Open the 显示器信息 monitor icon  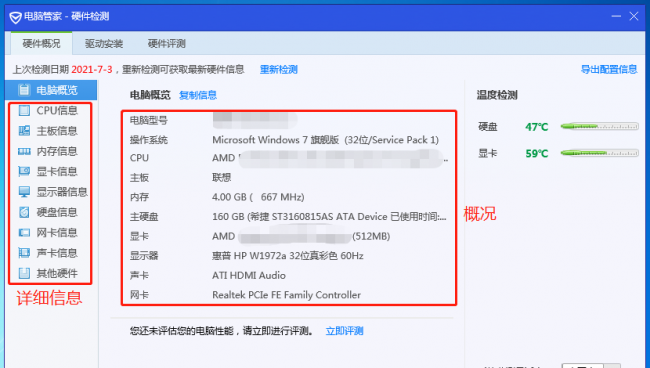point(24,192)
